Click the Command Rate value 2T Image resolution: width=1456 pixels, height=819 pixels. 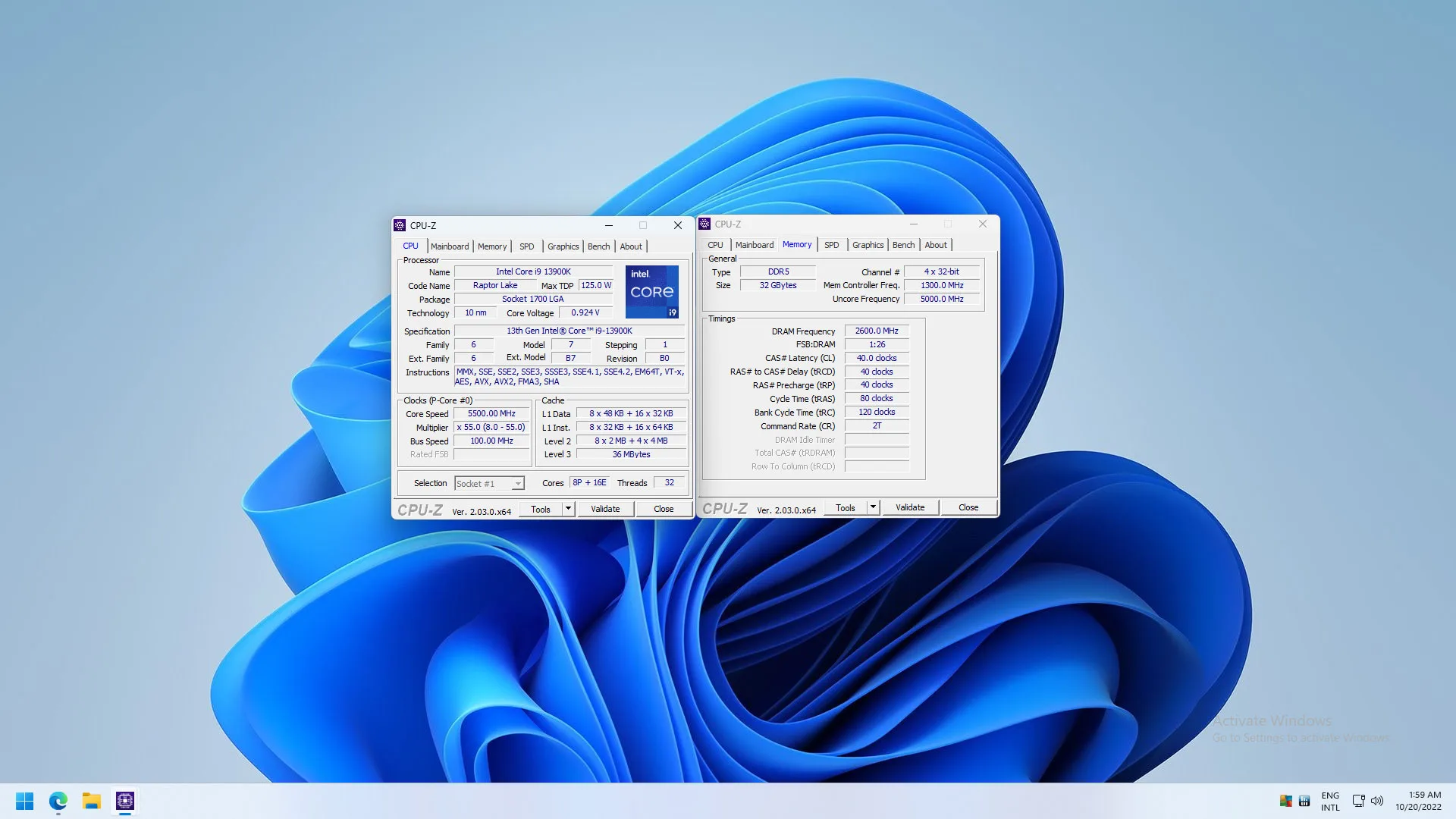[x=877, y=426]
